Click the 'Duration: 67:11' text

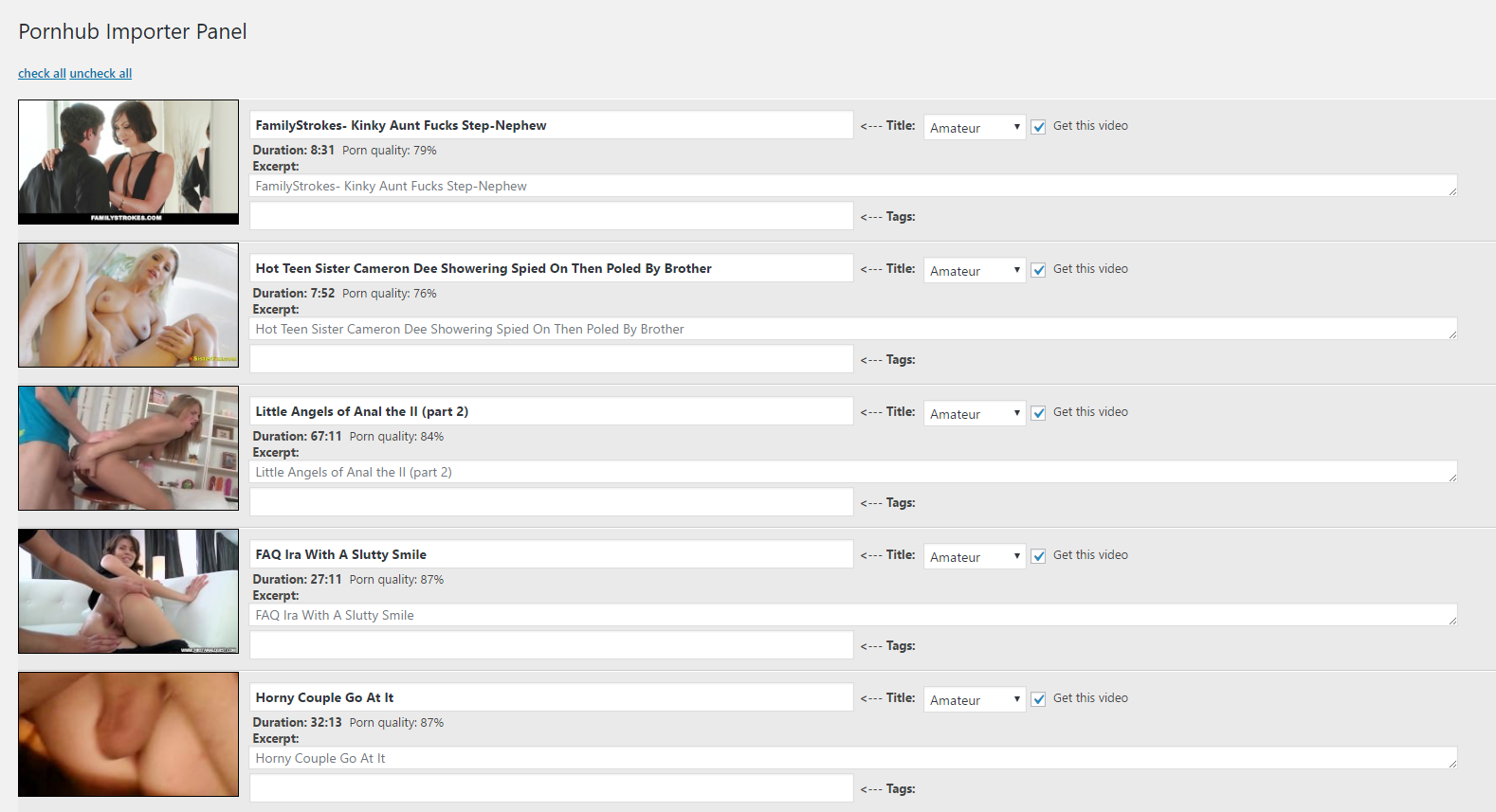297,436
